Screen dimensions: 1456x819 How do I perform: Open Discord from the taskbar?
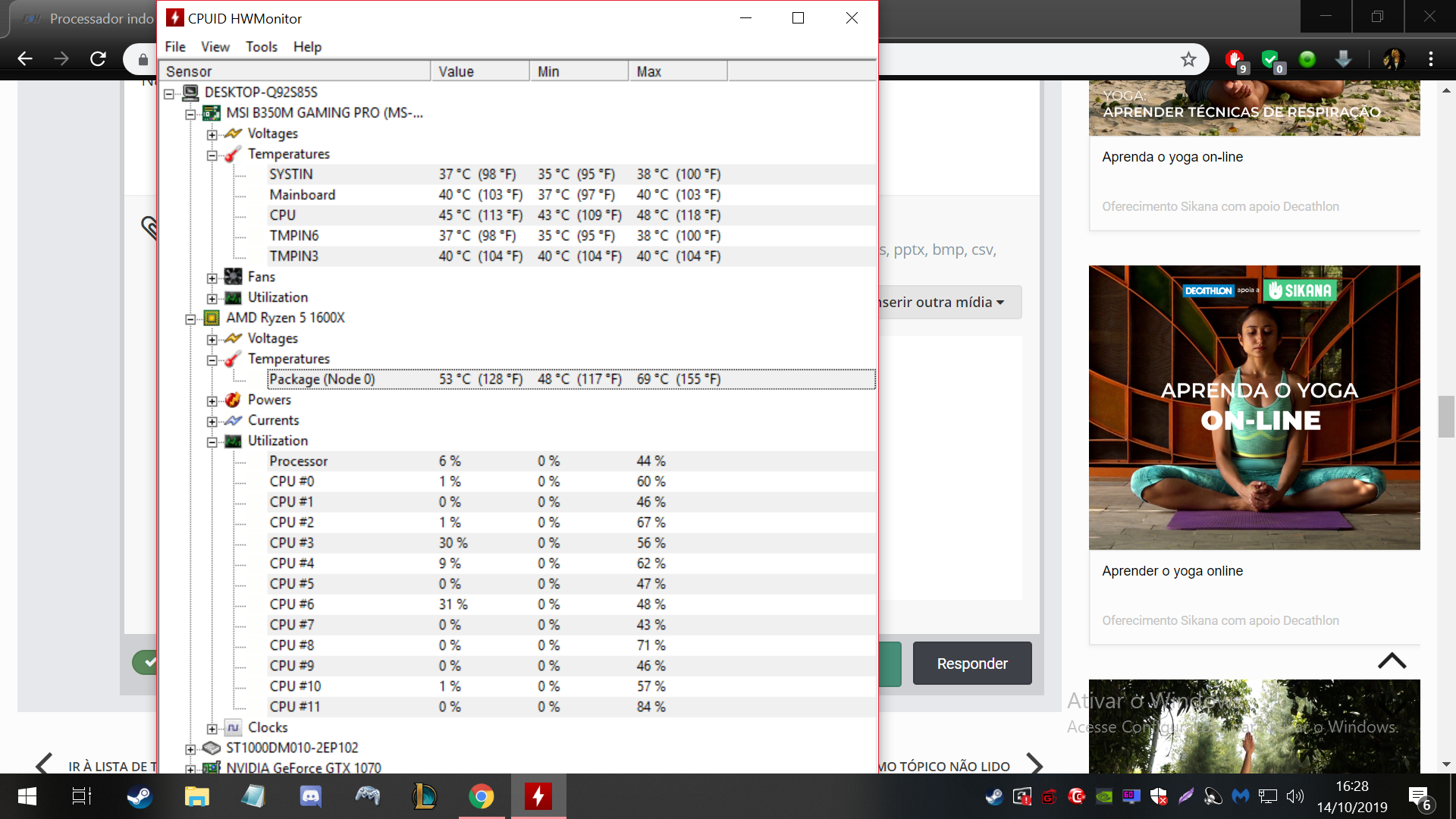click(311, 796)
